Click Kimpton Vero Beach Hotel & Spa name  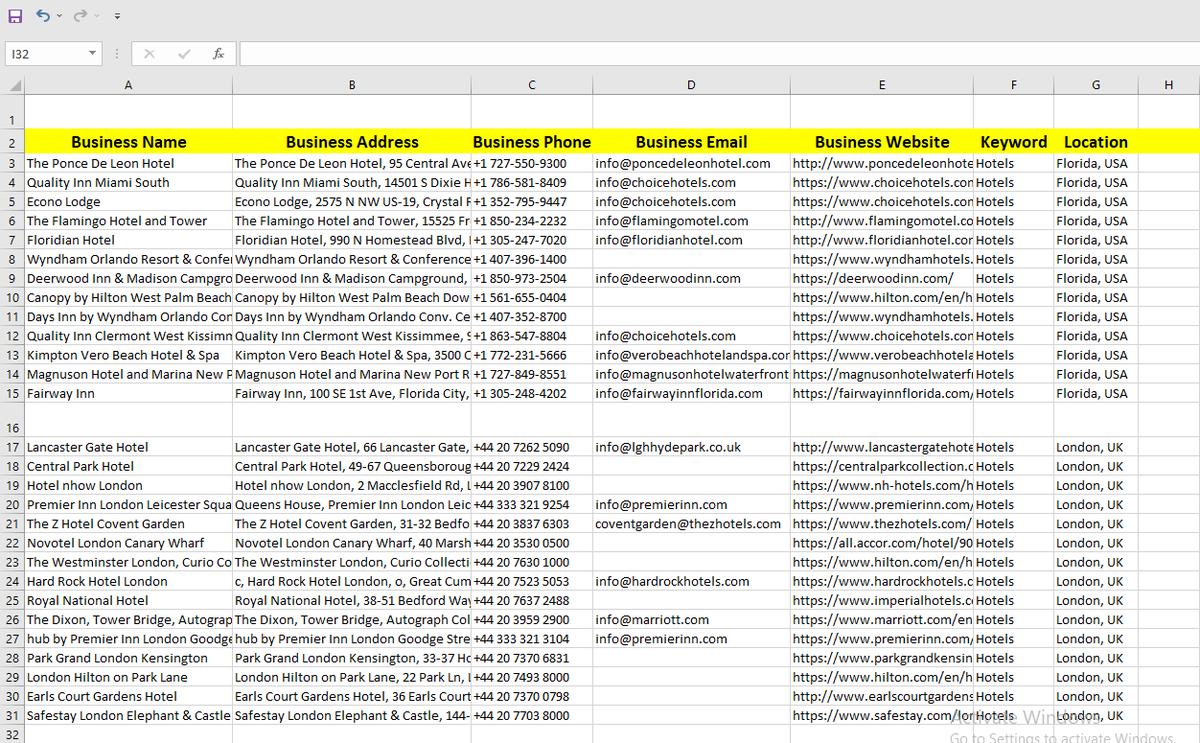click(128, 355)
